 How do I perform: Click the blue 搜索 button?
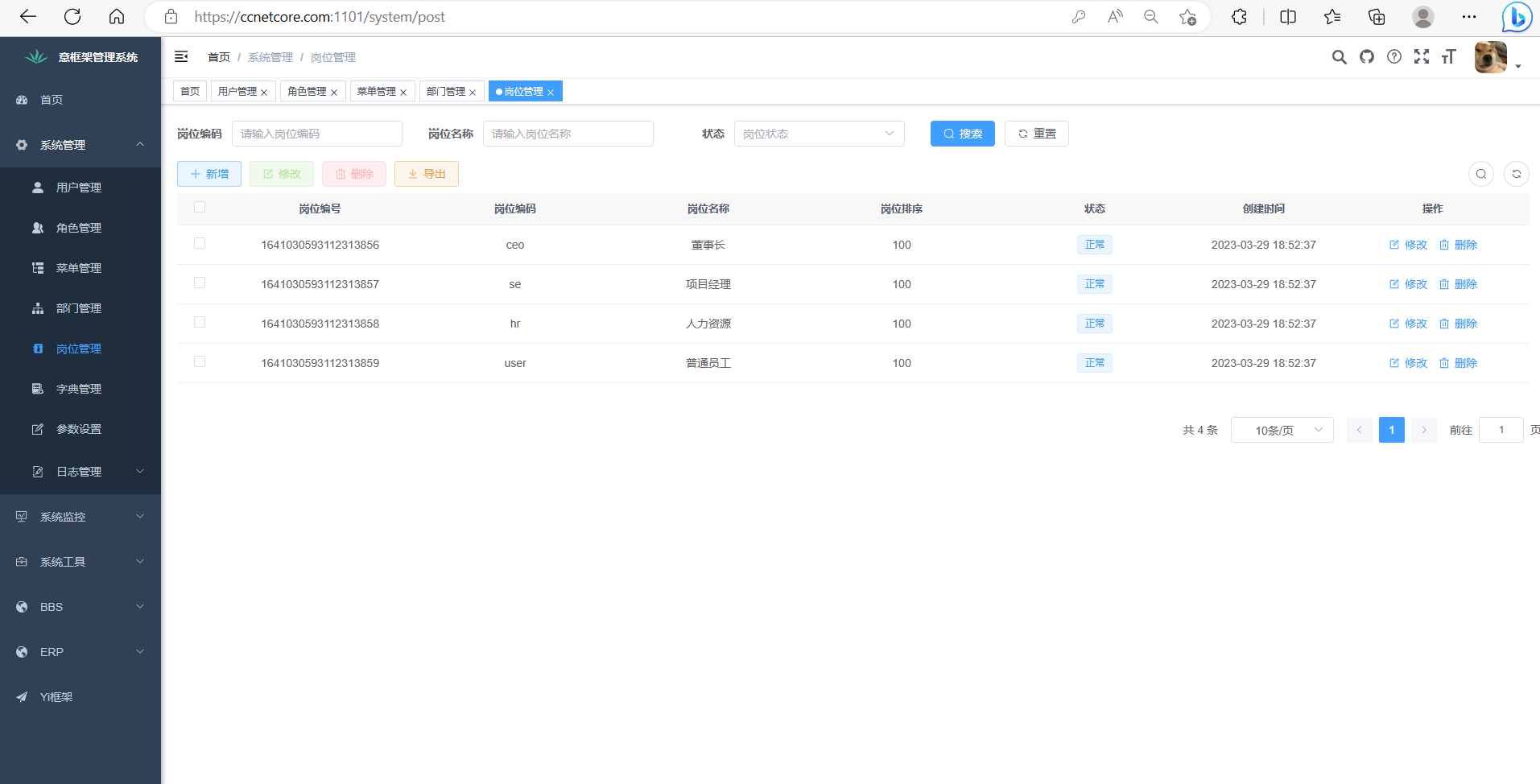point(962,134)
